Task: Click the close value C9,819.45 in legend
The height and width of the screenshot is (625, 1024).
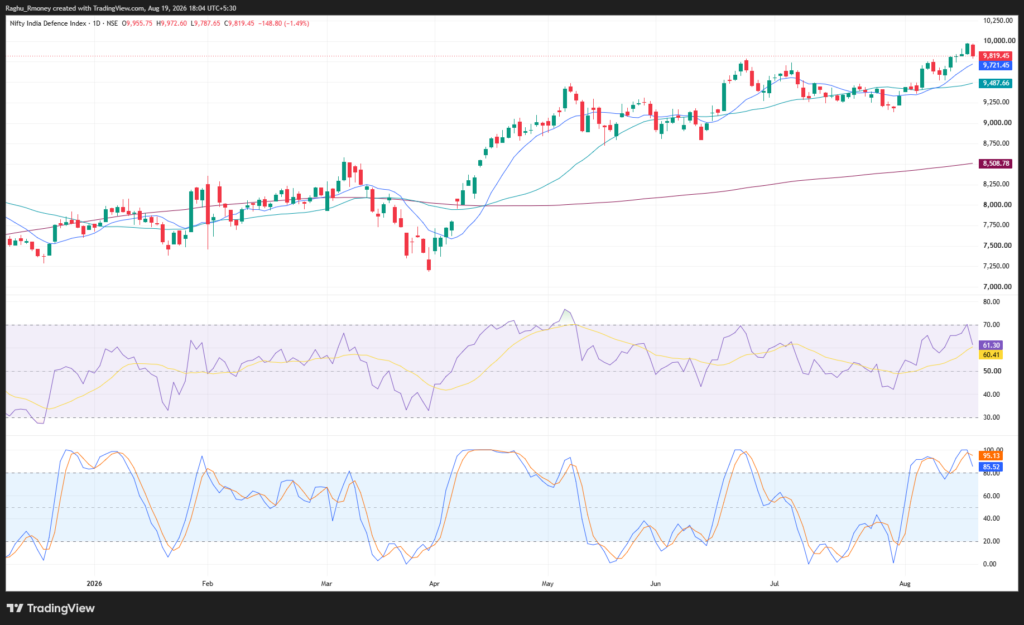Action: (239, 24)
